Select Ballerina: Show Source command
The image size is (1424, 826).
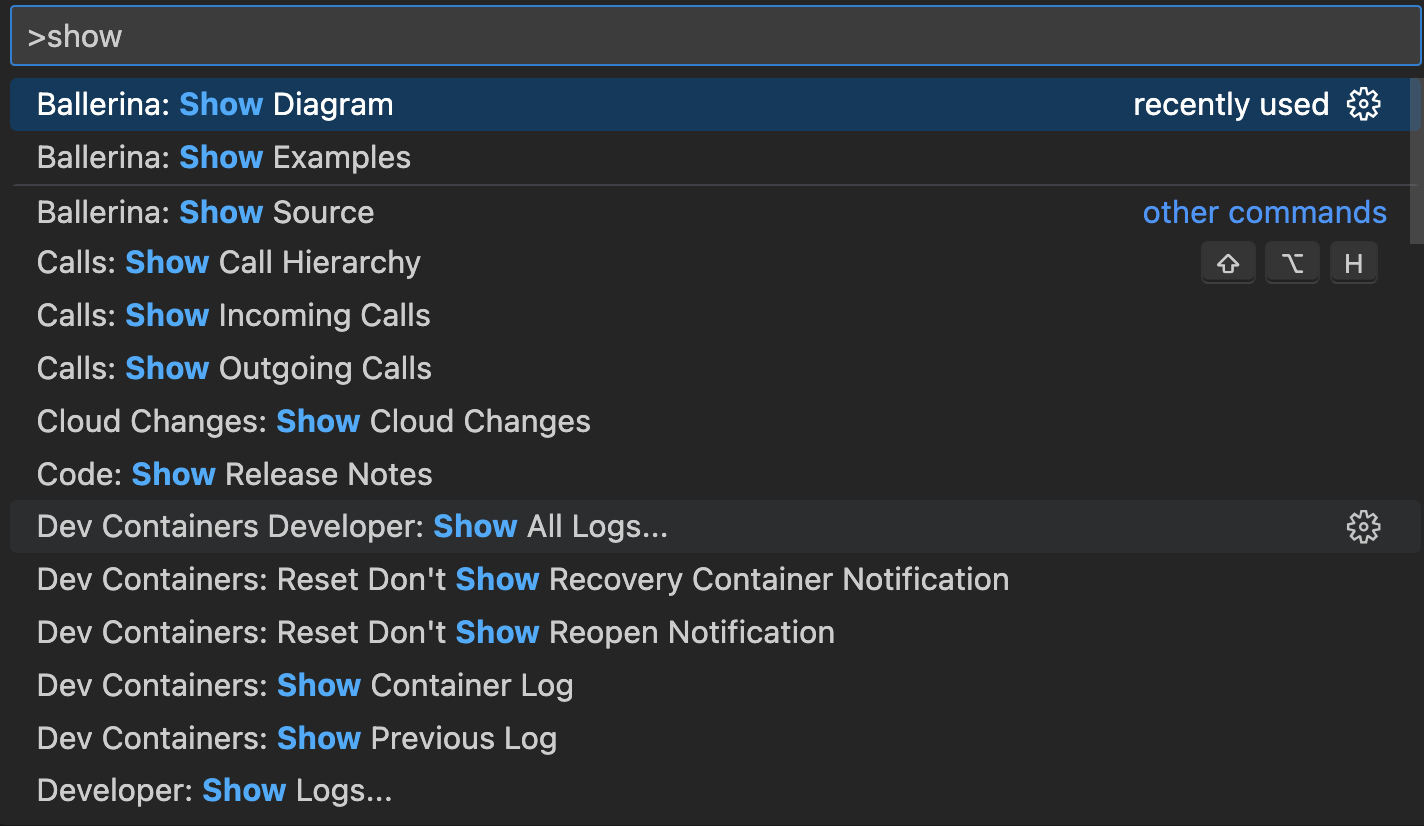click(x=710, y=212)
